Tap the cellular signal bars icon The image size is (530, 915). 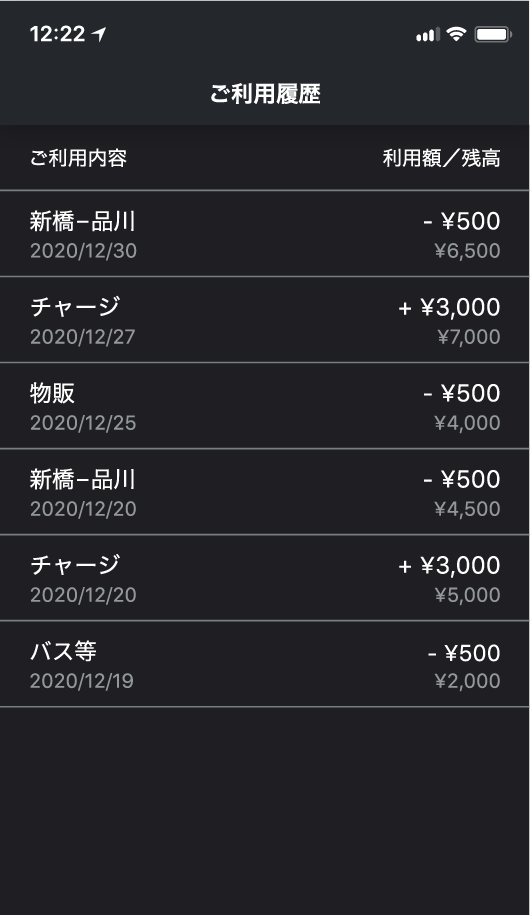point(427,35)
